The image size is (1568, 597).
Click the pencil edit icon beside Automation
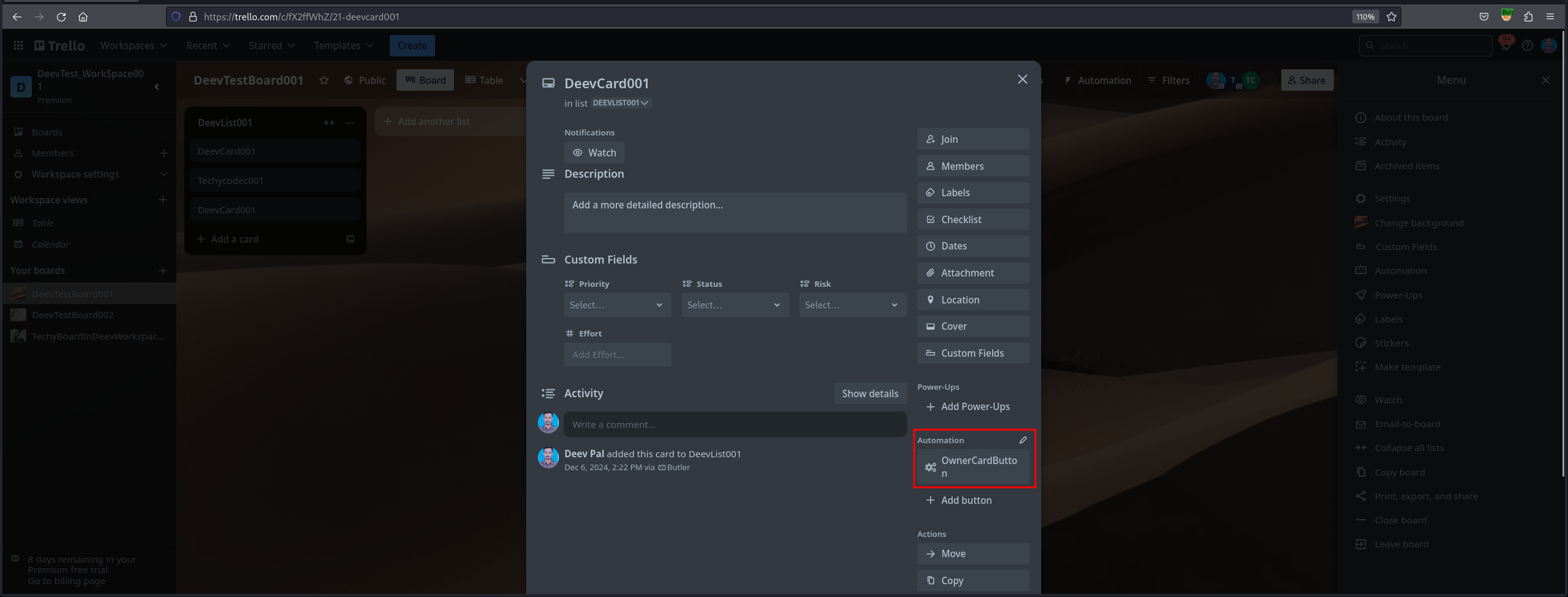pos(1023,440)
